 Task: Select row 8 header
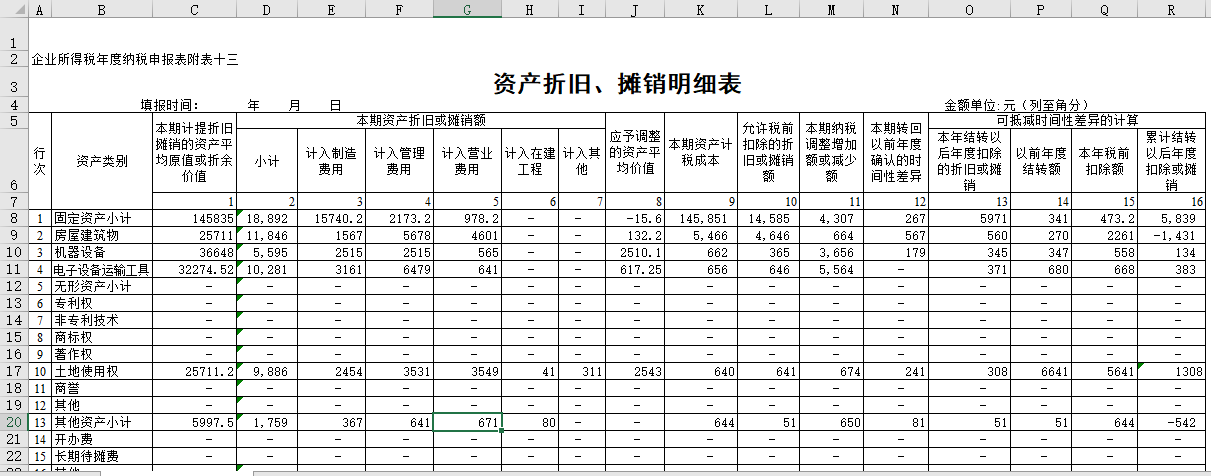14,218
